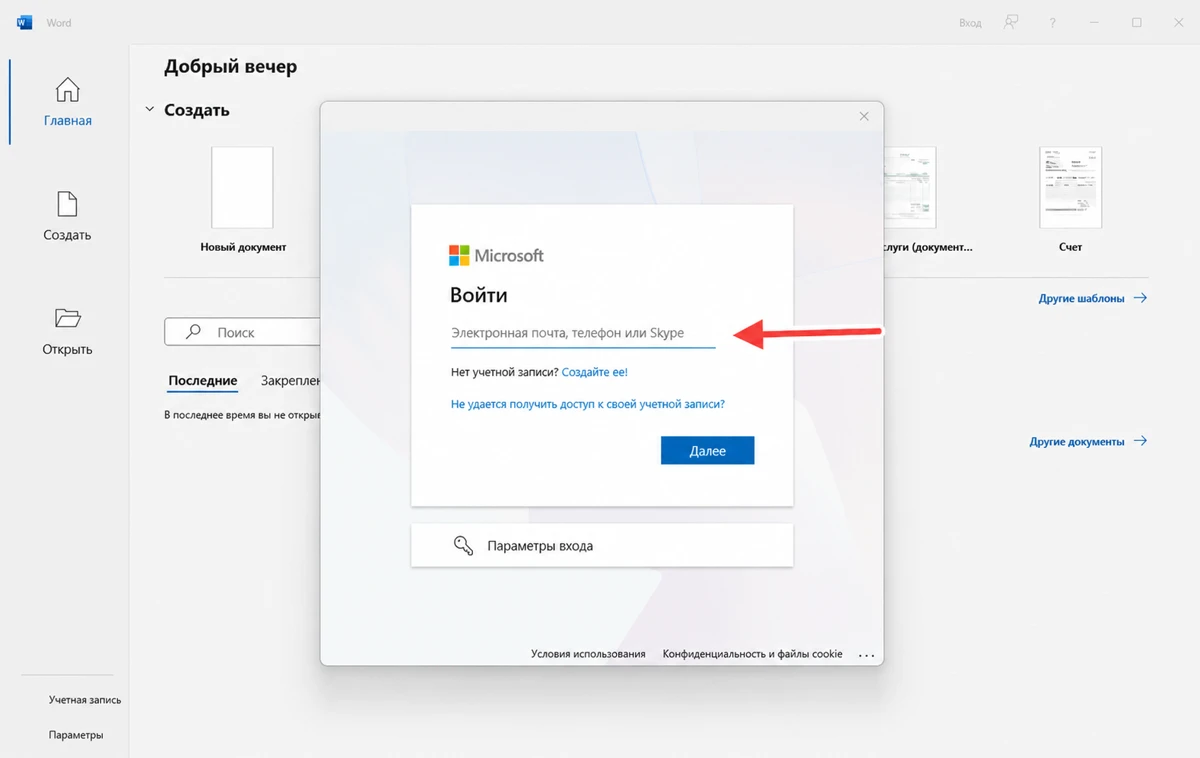The height and width of the screenshot is (758, 1200).
Task: Click the Word logo in title bar
Action: [x=25, y=22]
